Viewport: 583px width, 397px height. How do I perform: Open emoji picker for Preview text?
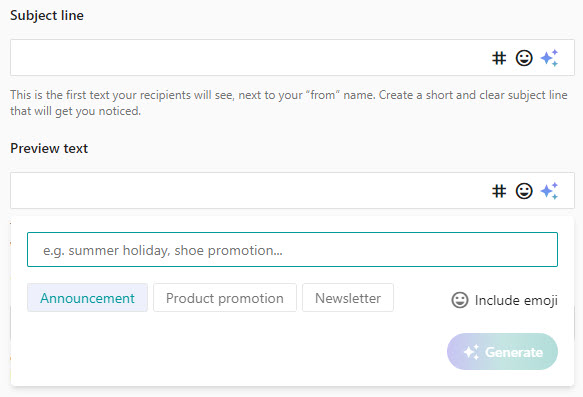click(x=524, y=191)
